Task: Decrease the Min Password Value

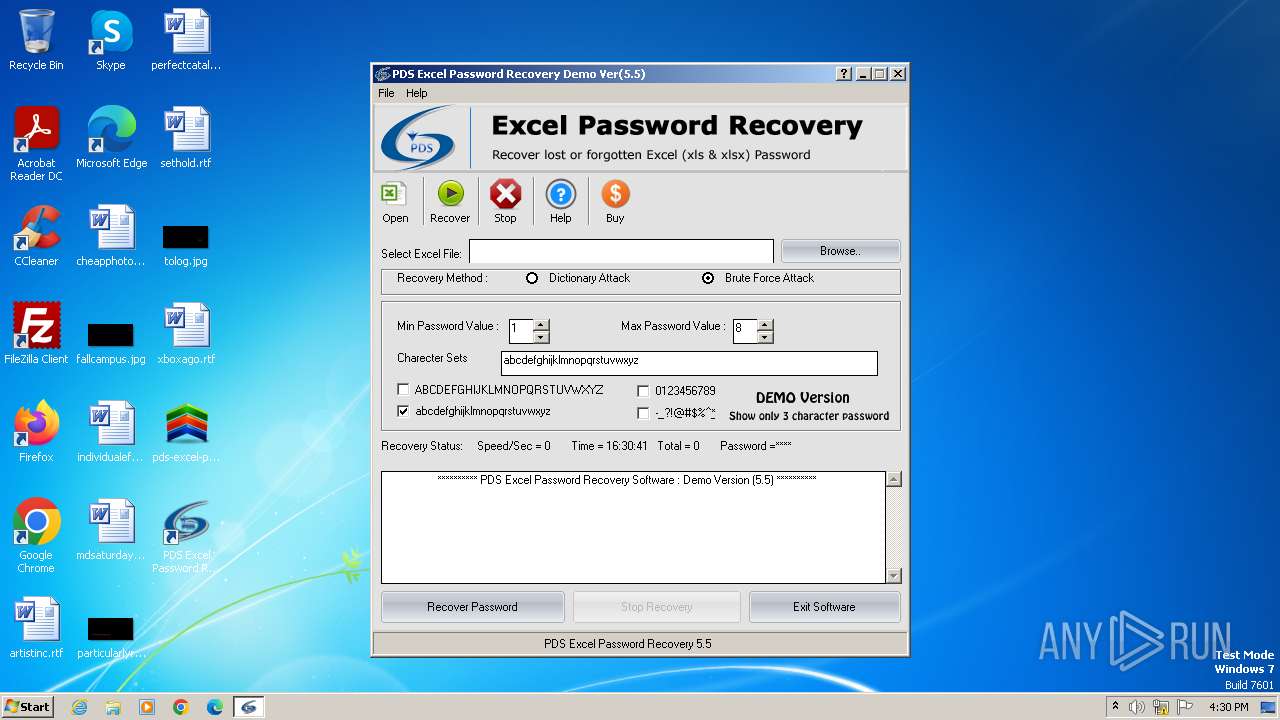Action: (x=541, y=337)
